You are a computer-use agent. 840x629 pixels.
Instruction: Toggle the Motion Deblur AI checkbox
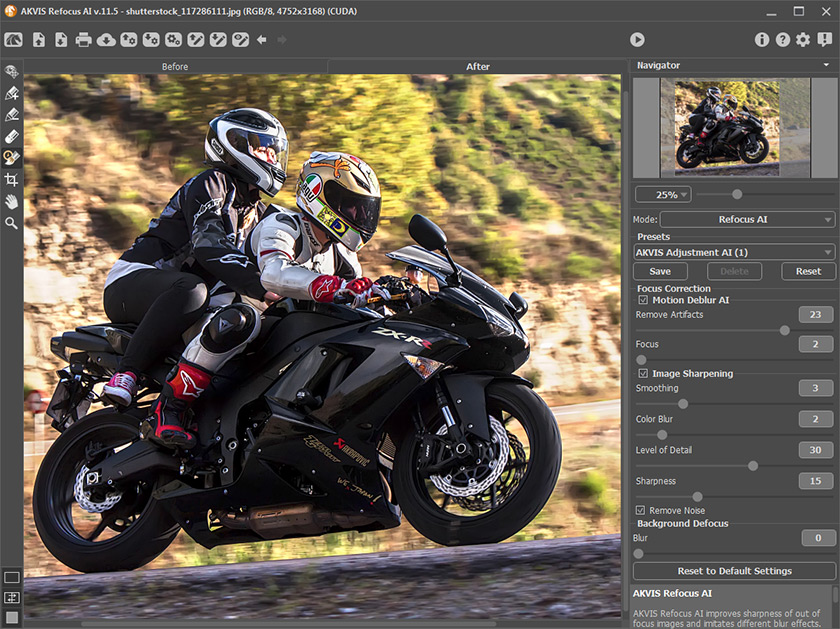coord(643,300)
